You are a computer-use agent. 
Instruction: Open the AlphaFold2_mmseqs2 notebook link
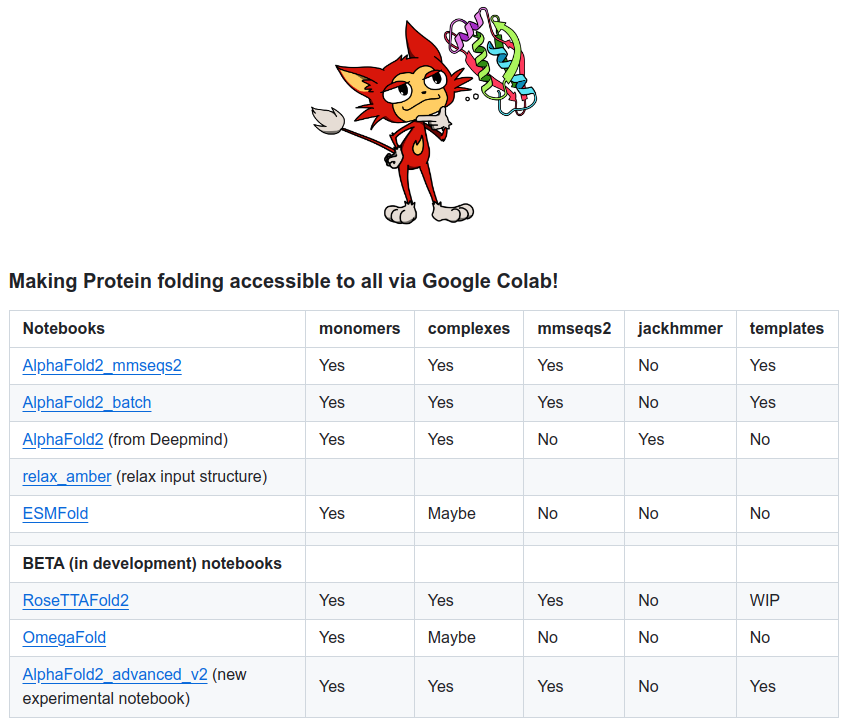[x=102, y=366]
